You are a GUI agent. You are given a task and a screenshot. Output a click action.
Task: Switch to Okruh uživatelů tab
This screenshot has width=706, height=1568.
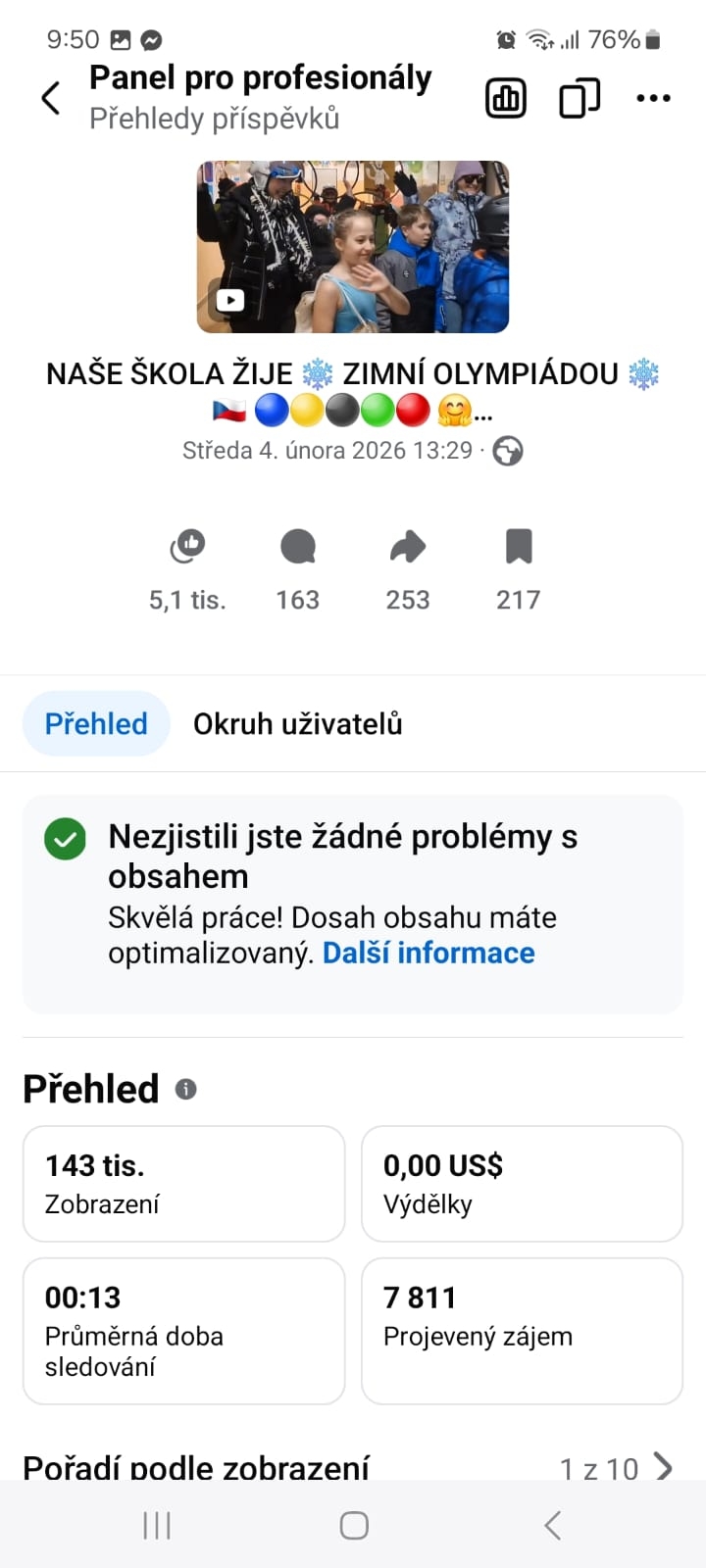point(297,724)
